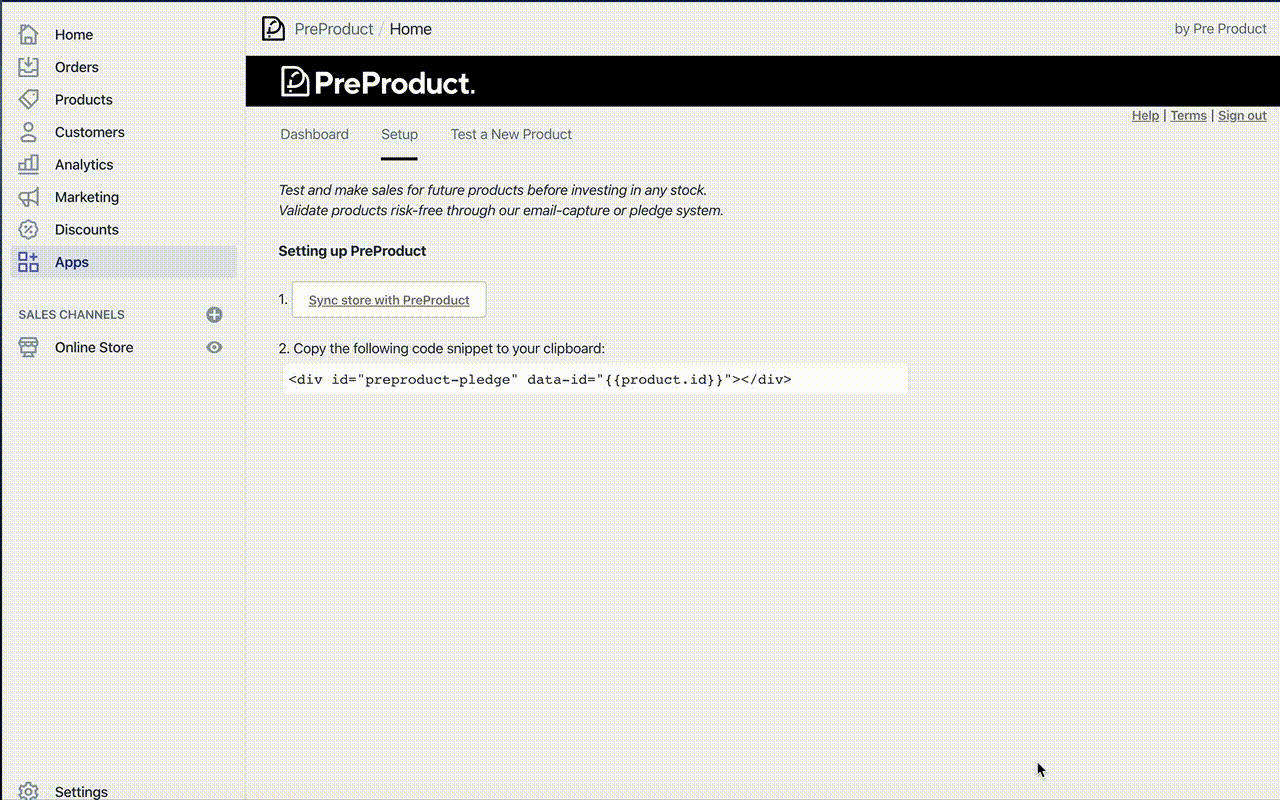This screenshot has width=1280, height=800.
Task: Expand Sales Channels with the plus icon
Action: click(x=214, y=314)
